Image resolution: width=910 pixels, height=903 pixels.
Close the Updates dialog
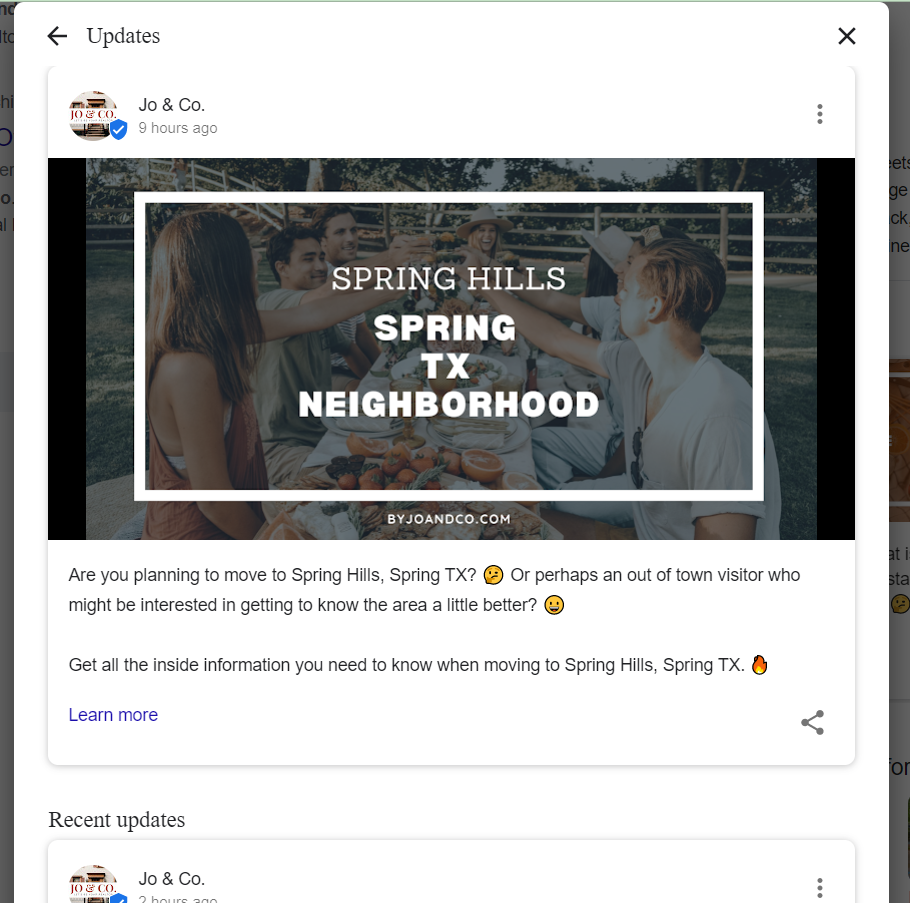[x=847, y=36]
